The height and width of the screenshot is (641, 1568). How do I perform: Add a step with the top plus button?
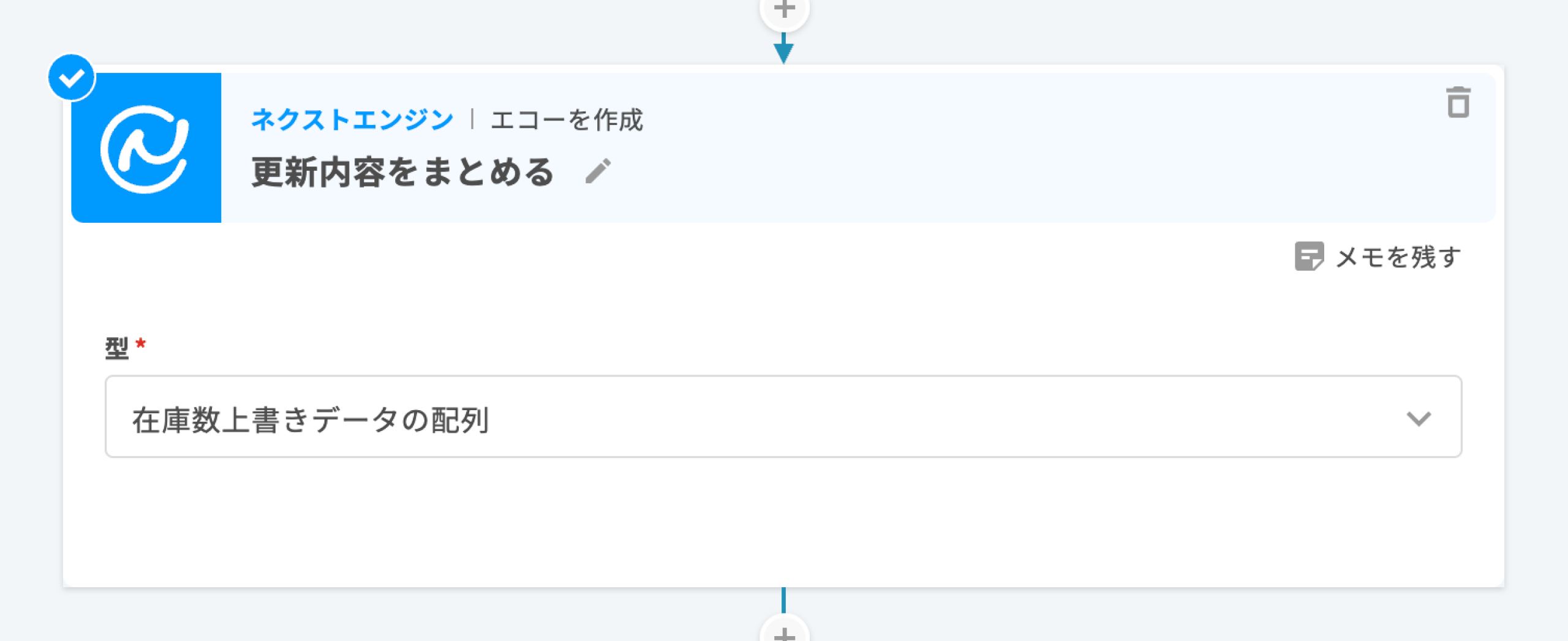784,10
